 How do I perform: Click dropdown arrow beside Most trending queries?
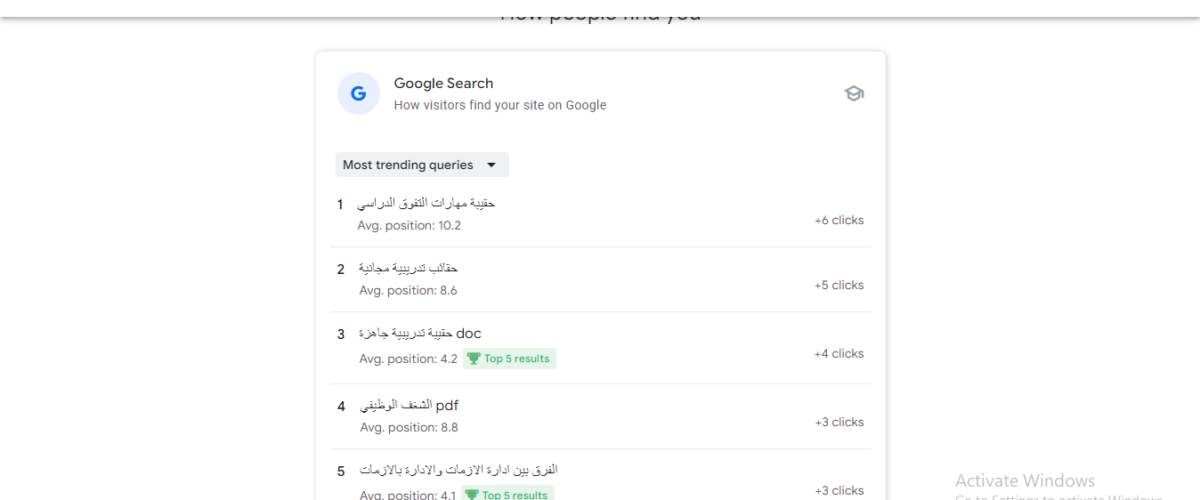[491, 165]
